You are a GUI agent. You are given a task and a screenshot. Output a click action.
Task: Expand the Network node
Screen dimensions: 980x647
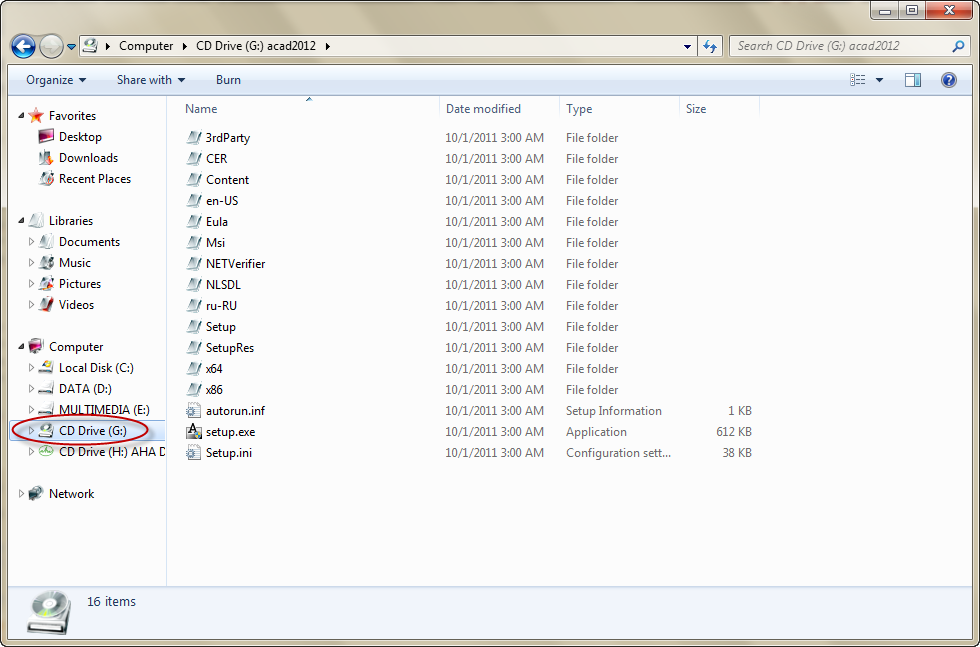click(21, 494)
